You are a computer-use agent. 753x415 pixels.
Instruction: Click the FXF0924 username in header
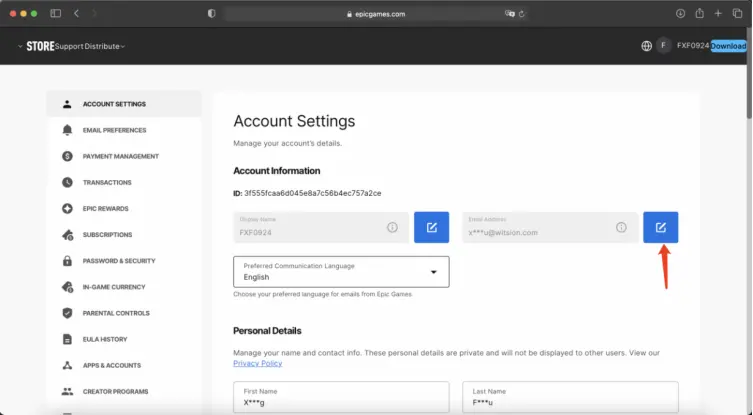tap(693, 46)
